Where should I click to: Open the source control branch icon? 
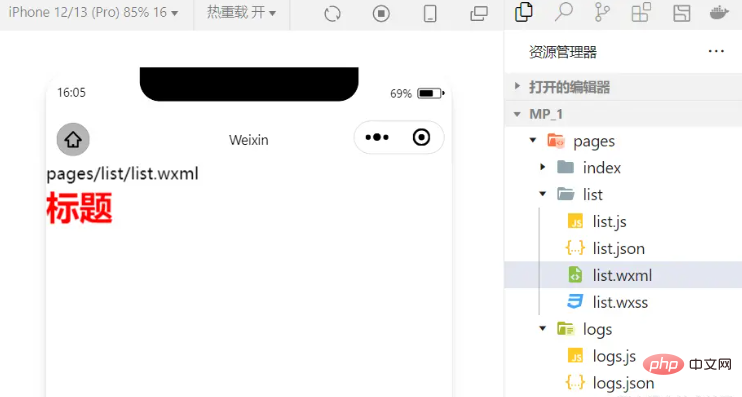[602, 13]
